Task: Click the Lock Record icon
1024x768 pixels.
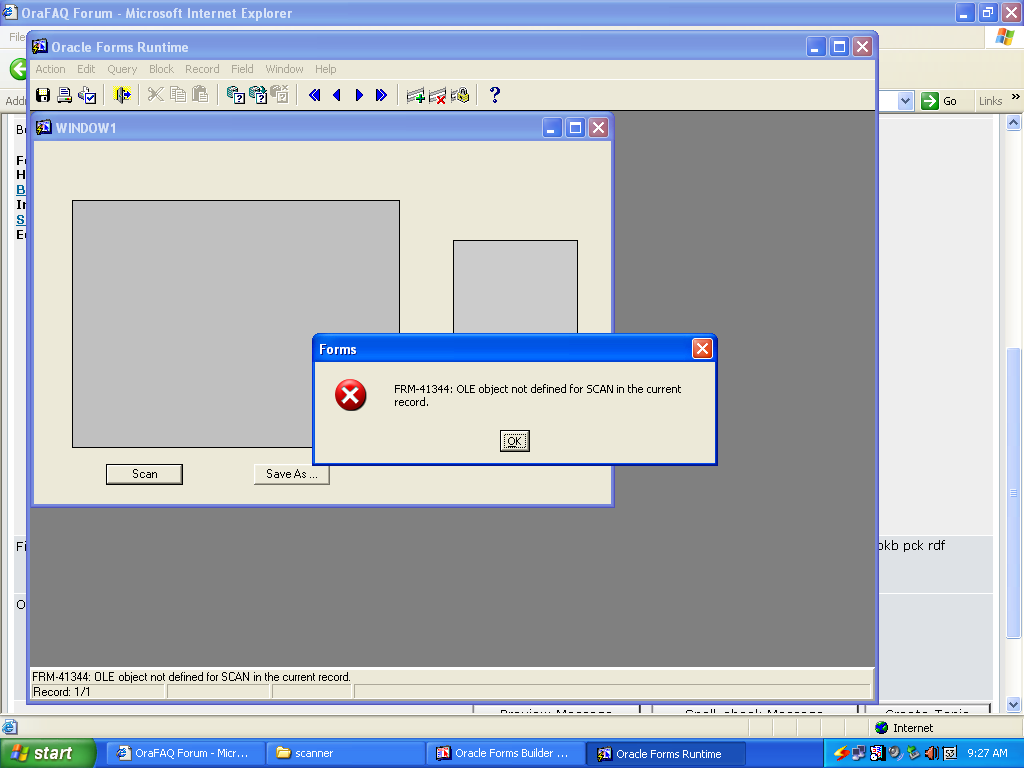Action: point(460,96)
